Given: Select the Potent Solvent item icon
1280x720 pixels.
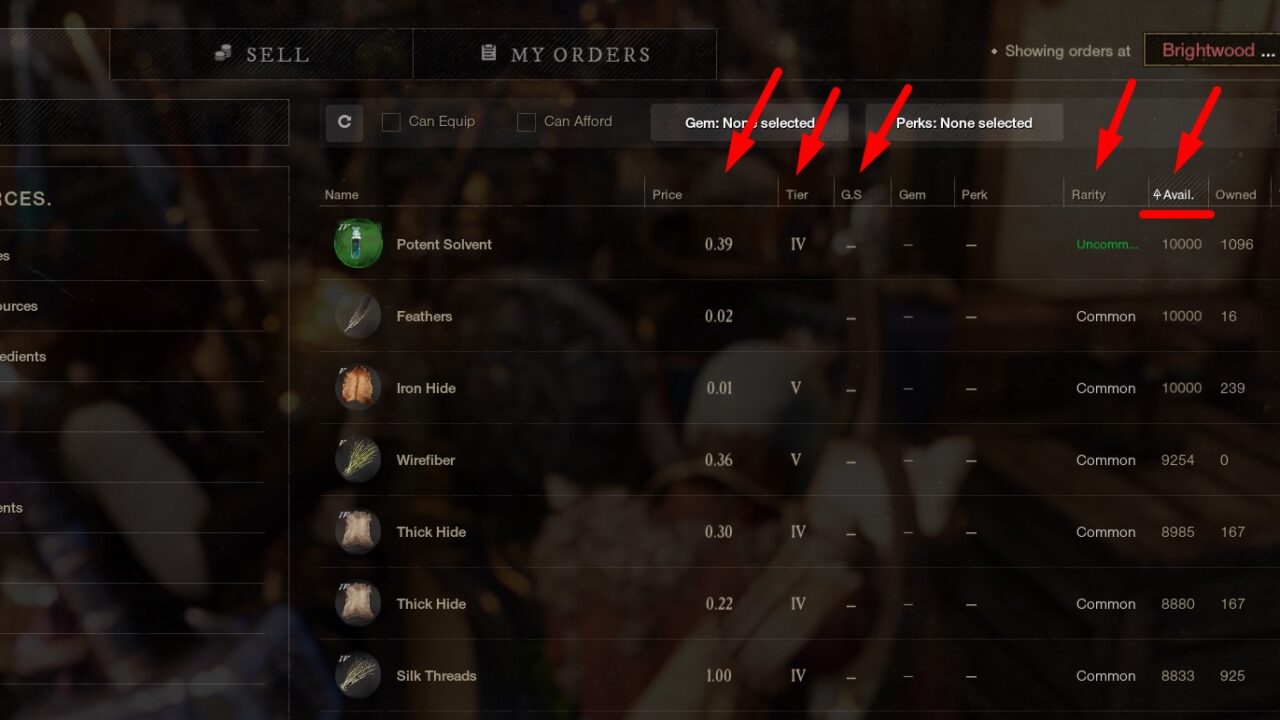Looking at the screenshot, I should pyautogui.click(x=358, y=244).
